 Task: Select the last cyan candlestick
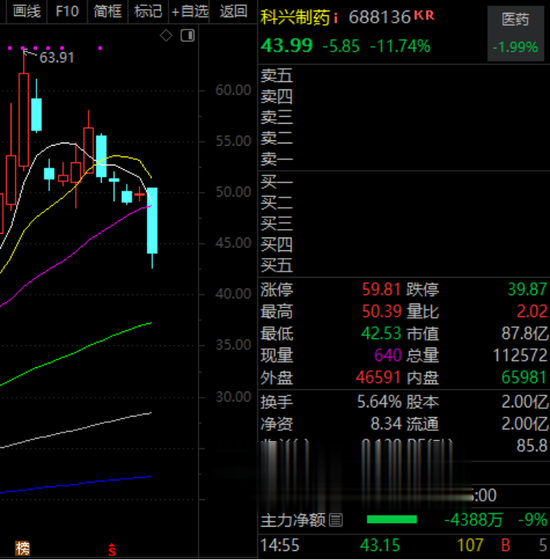(152, 220)
